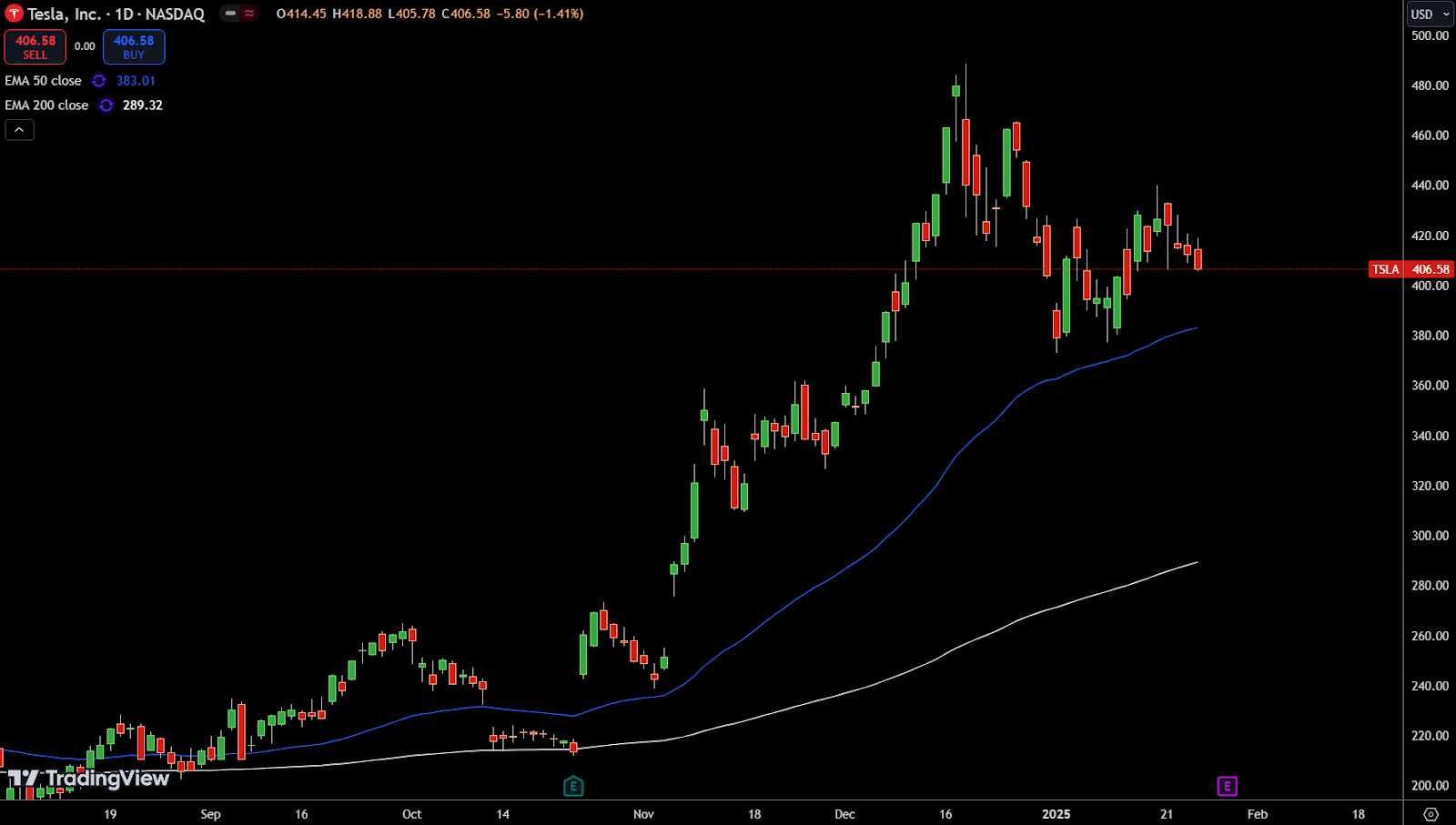Click the low price L405.78 in the header
The height and width of the screenshot is (825, 1456).
411,14
